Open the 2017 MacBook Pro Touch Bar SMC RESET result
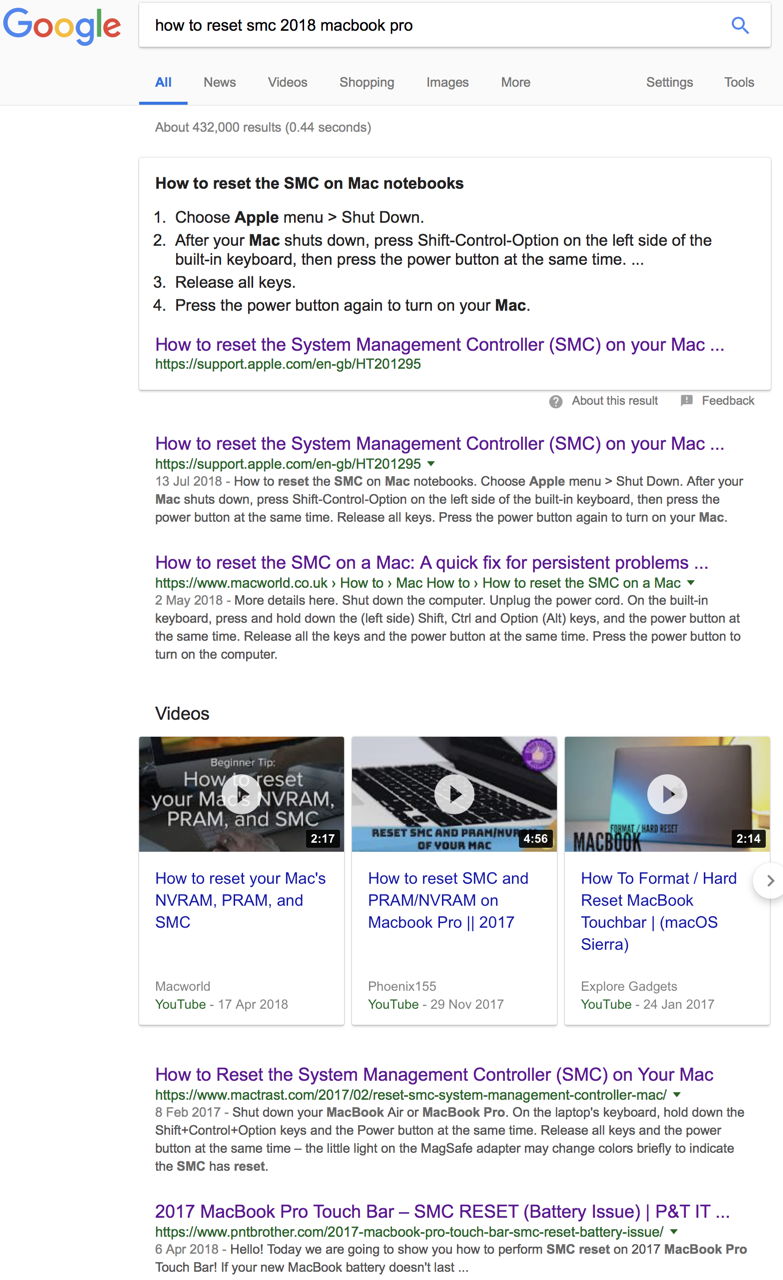Screen dimensions: 783x1280 tap(442, 1211)
